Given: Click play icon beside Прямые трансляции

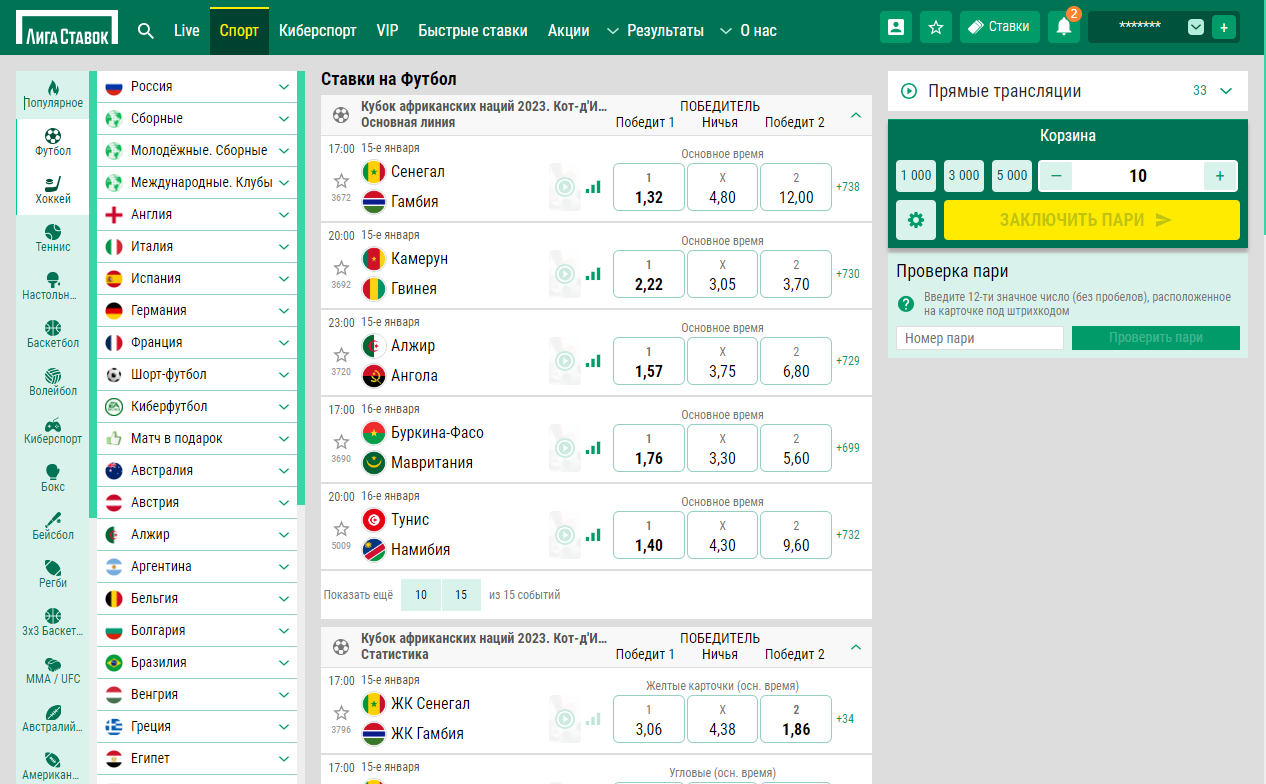Looking at the screenshot, I should (909, 91).
